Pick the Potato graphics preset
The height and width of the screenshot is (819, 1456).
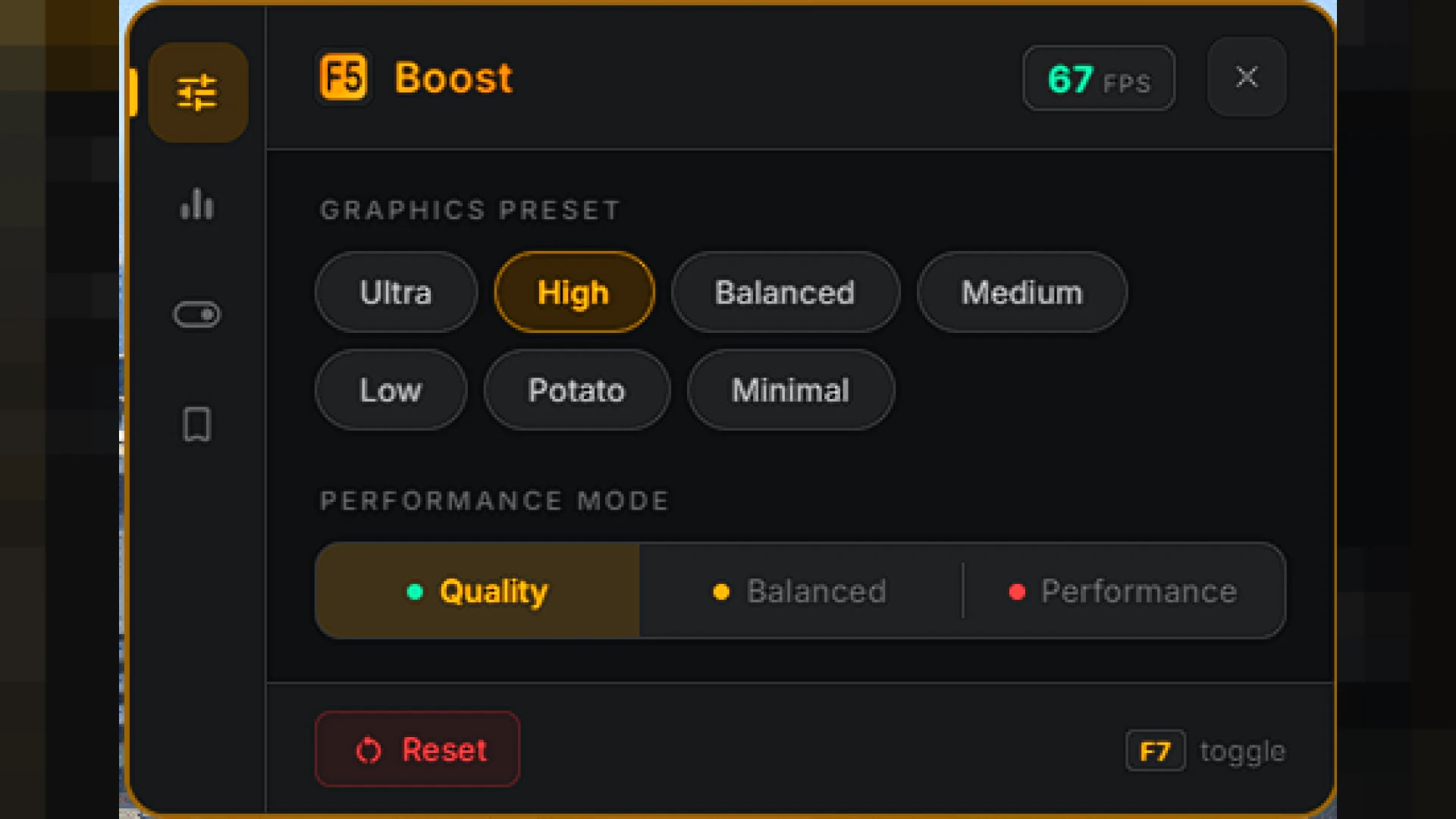[x=577, y=390]
